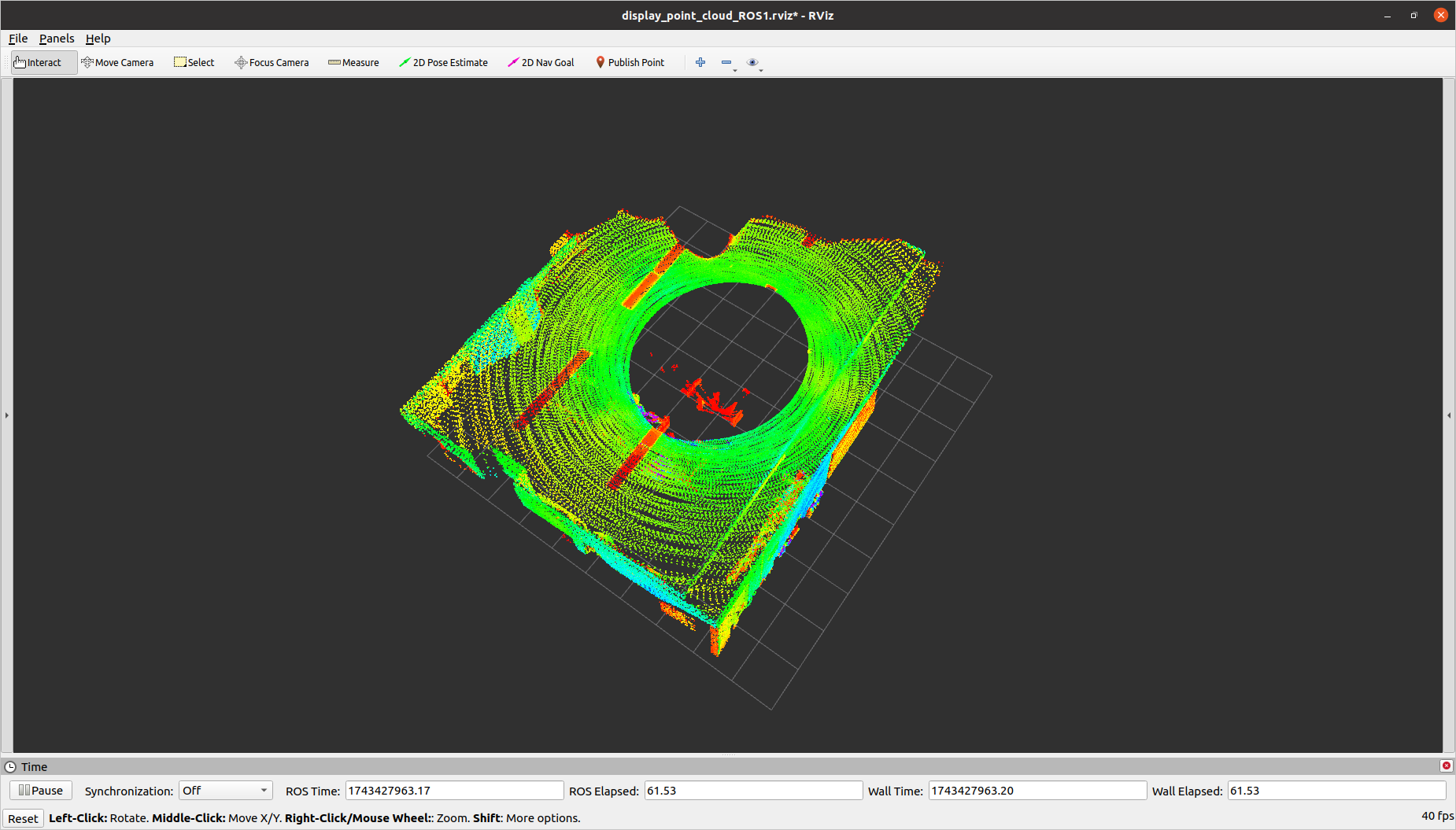
Task: Open the Panels menu
Action: (57, 39)
